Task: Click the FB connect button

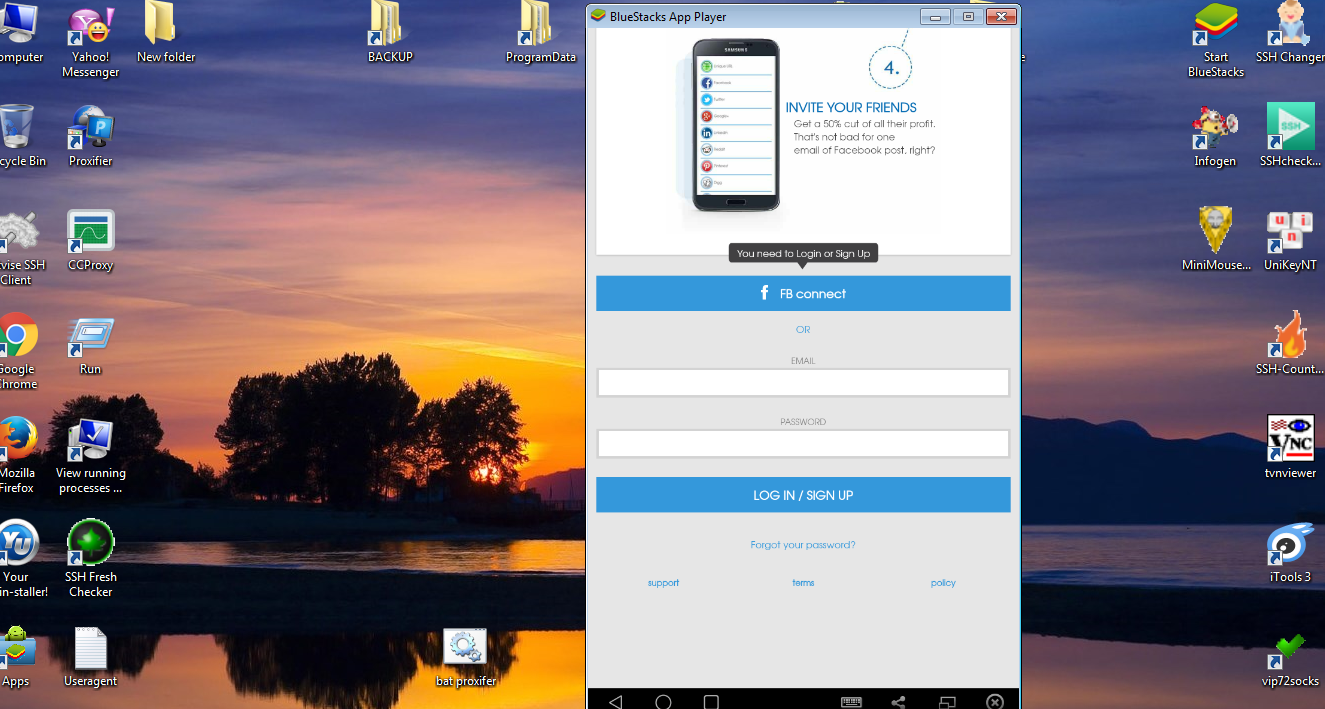Action: point(803,293)
